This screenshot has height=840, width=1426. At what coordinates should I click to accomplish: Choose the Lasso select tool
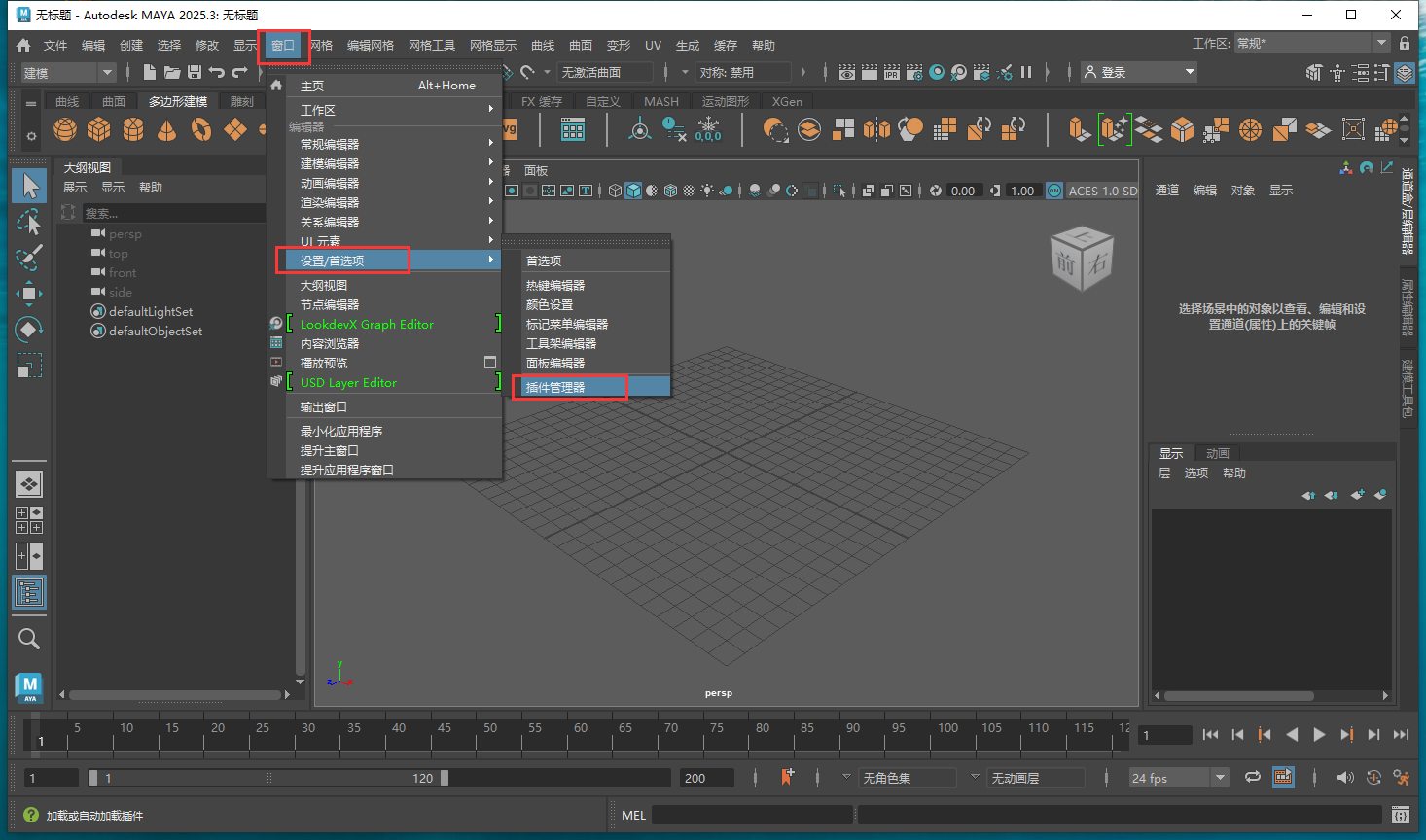(x=29, y=222)
